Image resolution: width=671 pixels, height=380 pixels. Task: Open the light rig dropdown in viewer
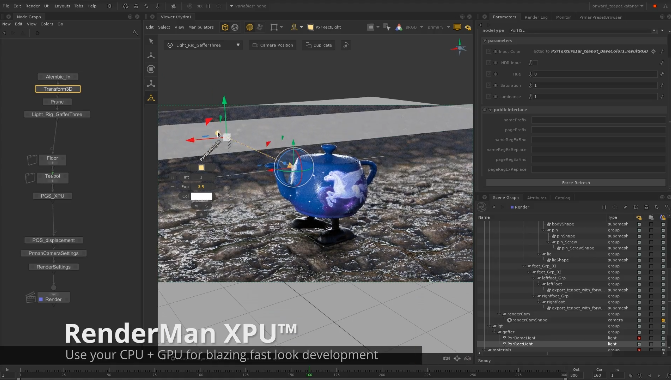(204, 45)
